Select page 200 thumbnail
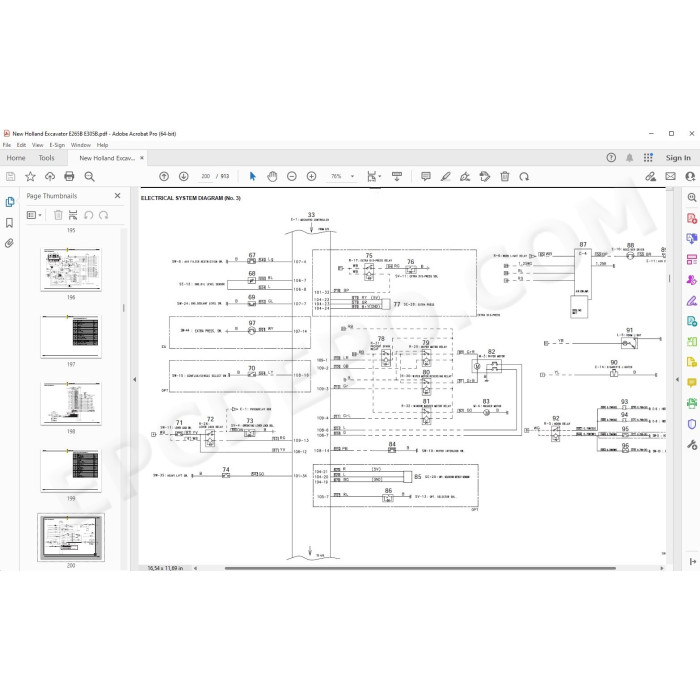This screenshot has width=700, height=700. pos(71,537)
